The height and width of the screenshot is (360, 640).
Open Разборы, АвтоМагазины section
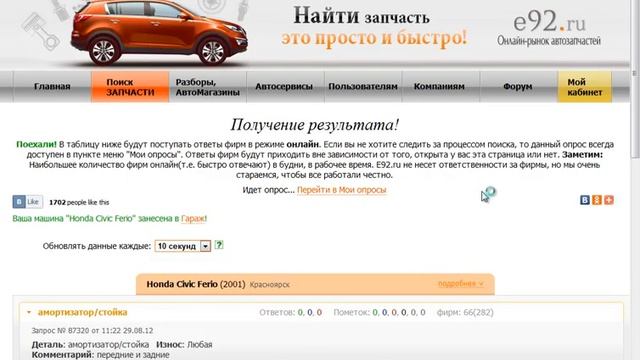point(207,87)
